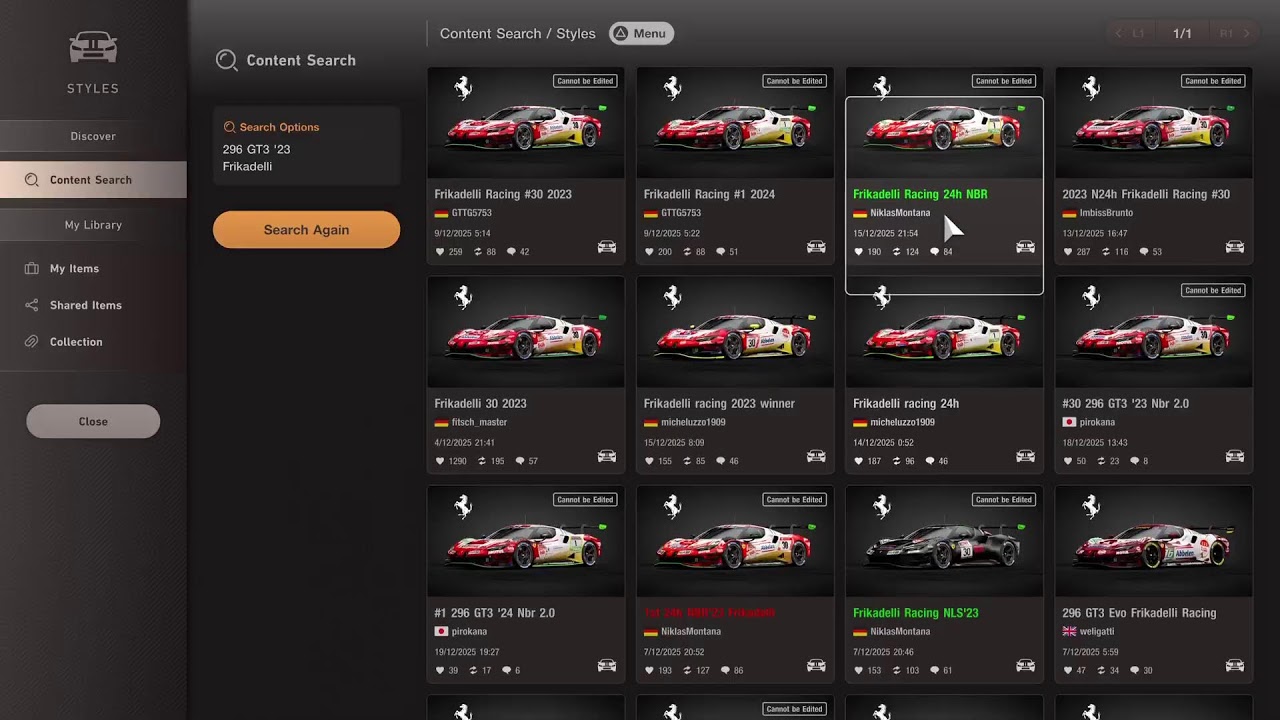Click repost icon on Frikadelli Racing #1 2024 card
Image resolution: width=1280 pixels, height=720 pixels.
pos(685,252)
